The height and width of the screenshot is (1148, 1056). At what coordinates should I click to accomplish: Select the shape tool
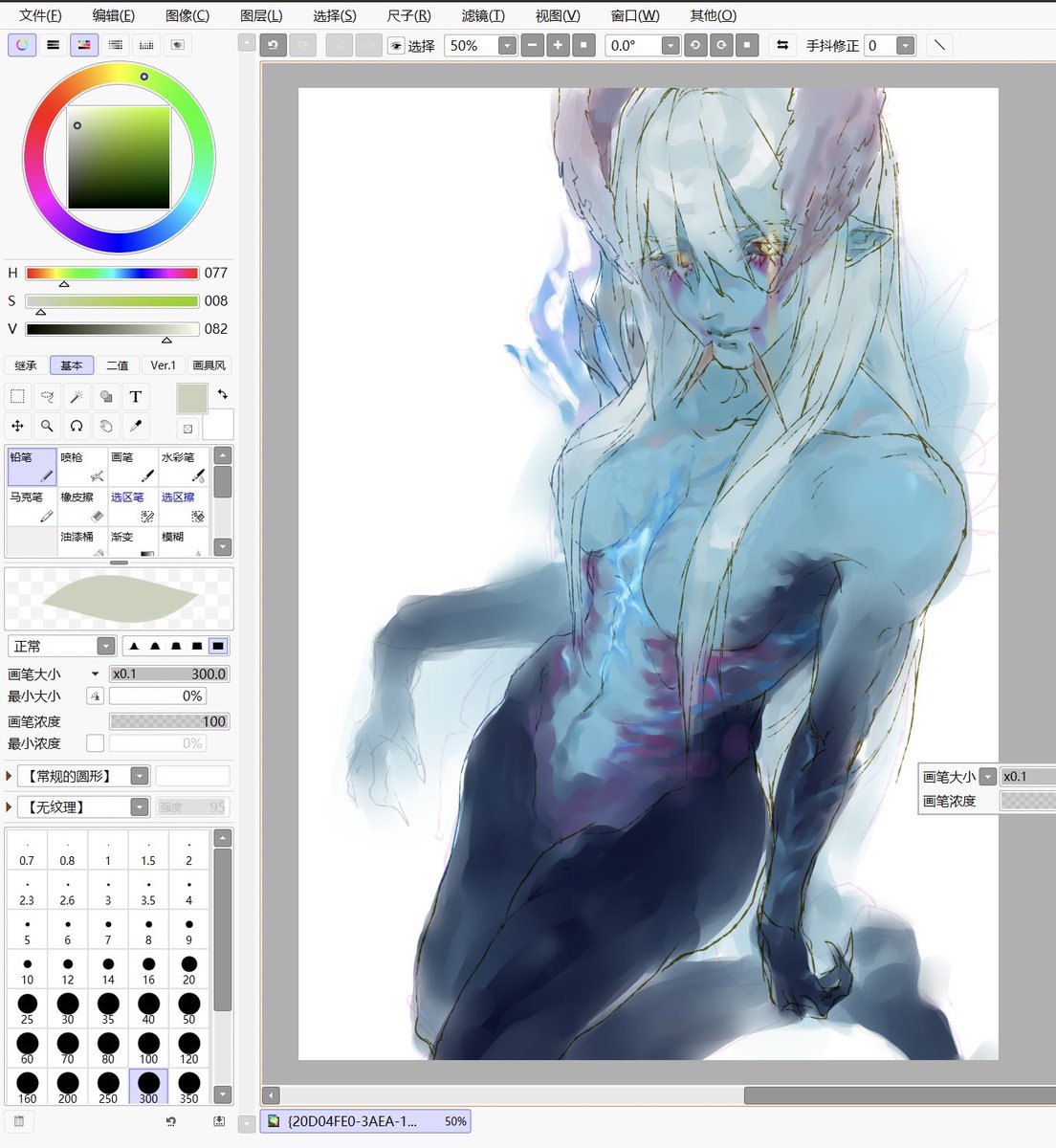106,396
